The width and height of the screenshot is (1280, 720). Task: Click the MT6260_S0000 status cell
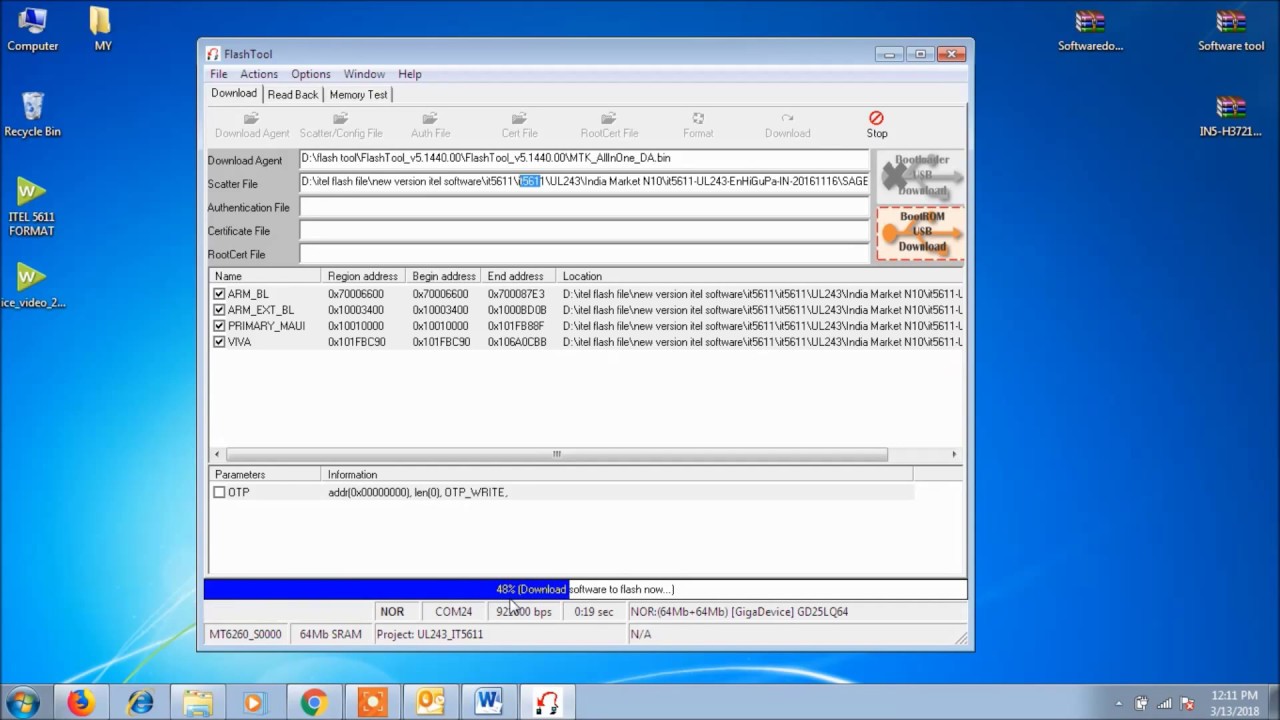tap(245, 634)
